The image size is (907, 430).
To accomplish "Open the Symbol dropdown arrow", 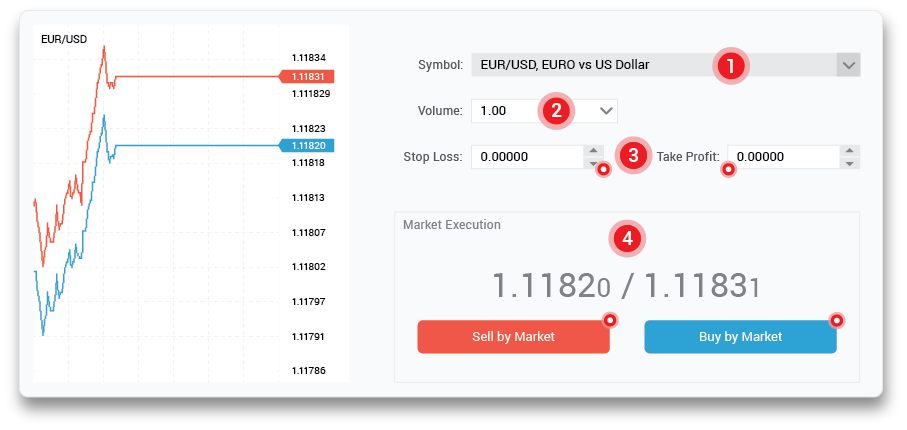I will (x=848, y=66).
